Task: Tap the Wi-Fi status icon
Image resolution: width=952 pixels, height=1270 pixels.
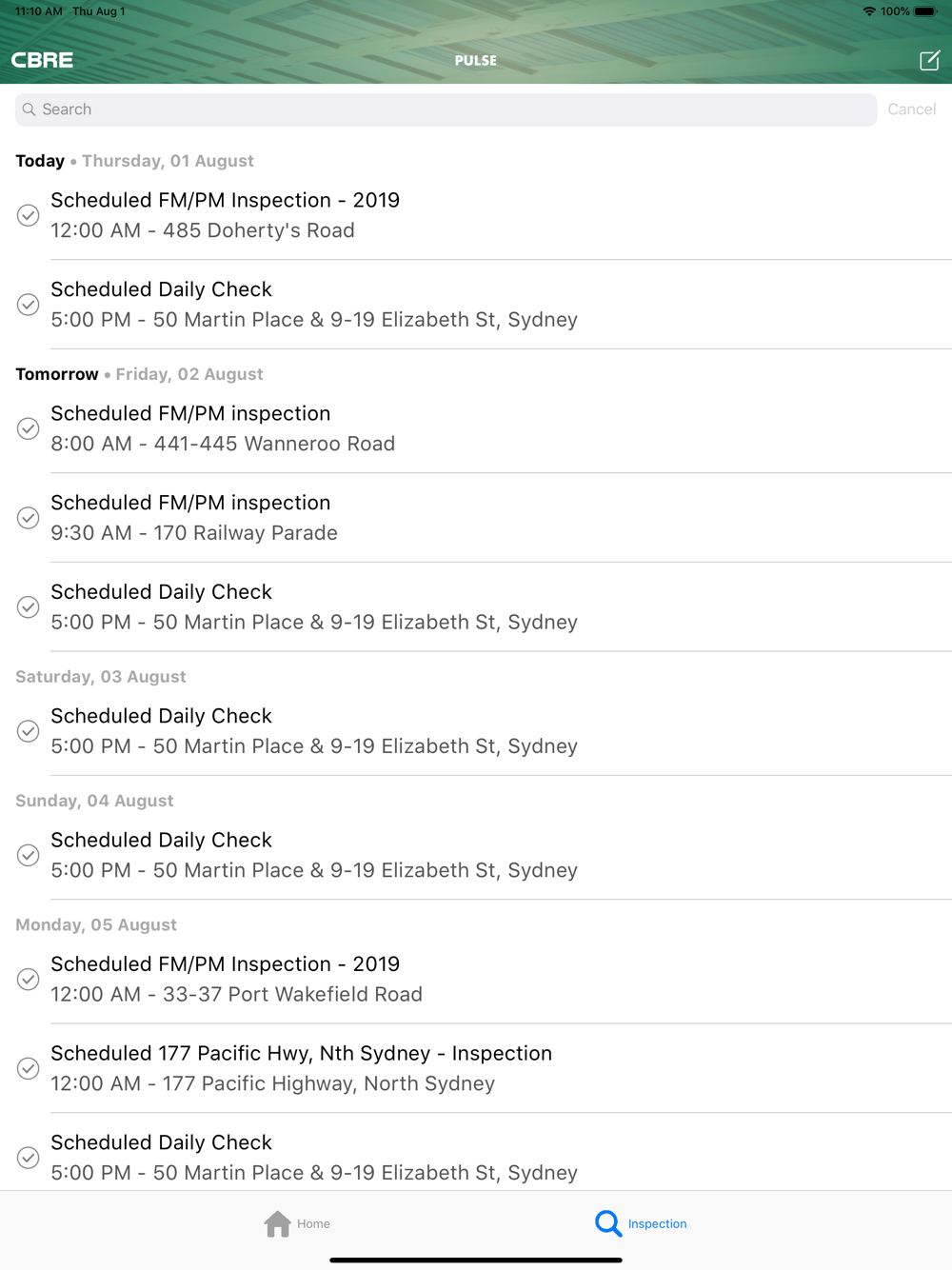Action: pyautogui.click(x=868, y=11)
